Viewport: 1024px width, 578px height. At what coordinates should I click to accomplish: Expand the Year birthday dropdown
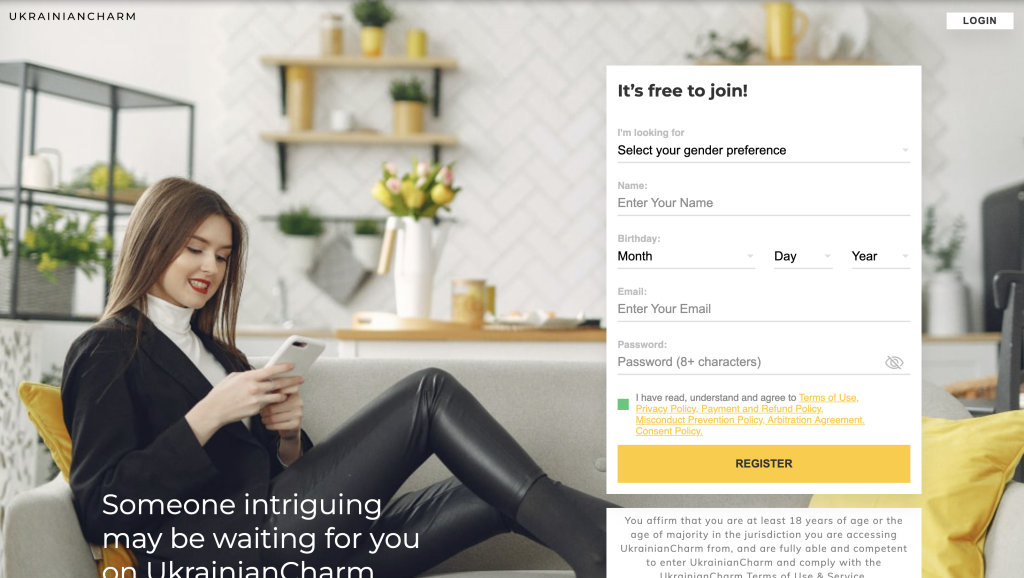tap(880, 256)
